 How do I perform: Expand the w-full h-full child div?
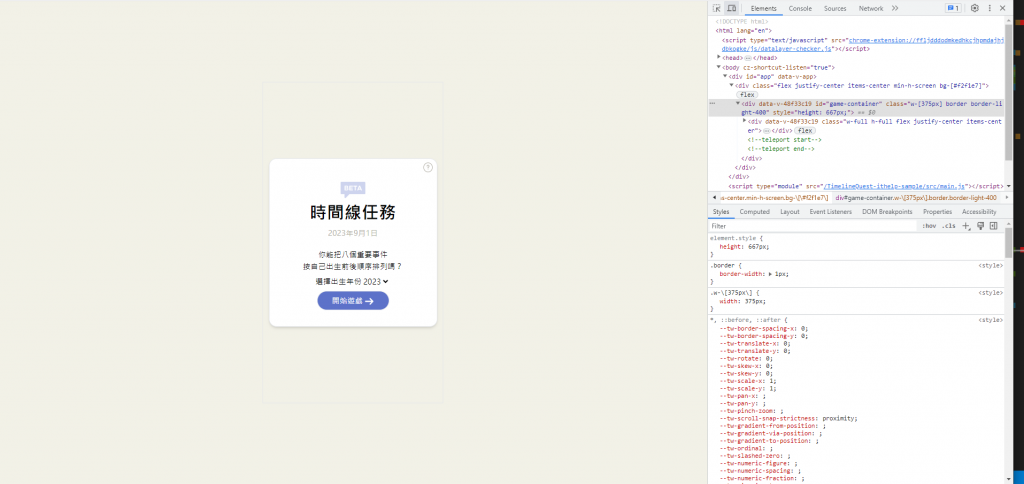pos(744,121)
